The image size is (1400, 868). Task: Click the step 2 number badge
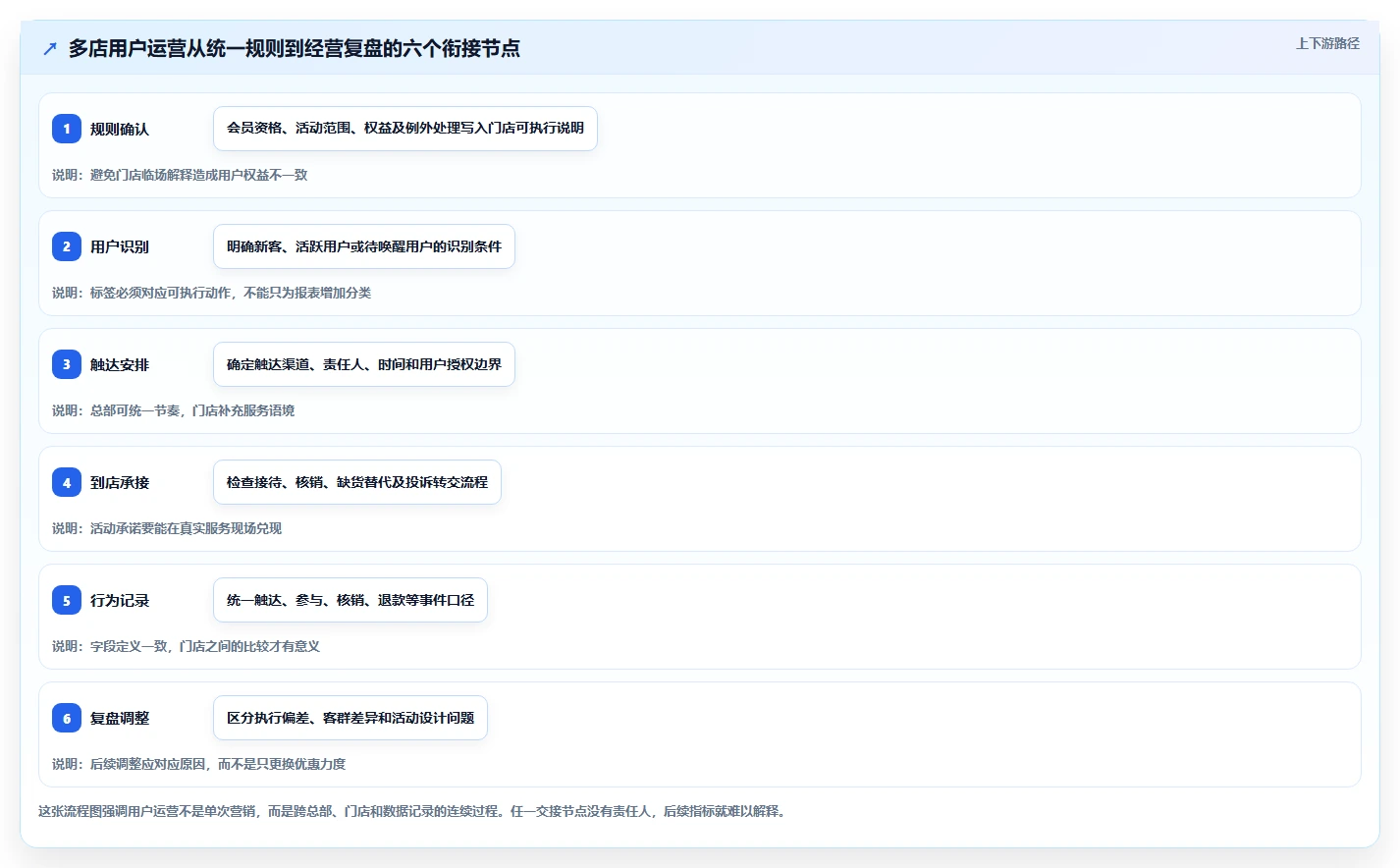[67, 246]
